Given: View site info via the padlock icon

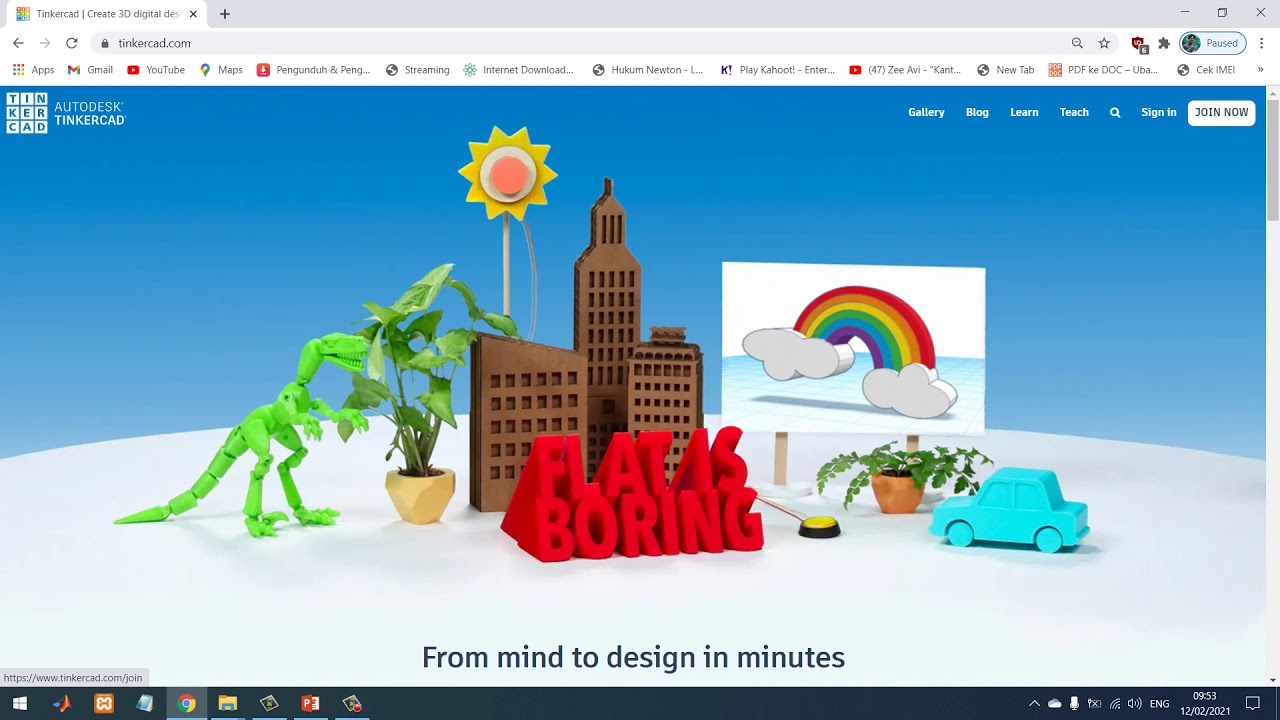Looking at the screenshot, I should (104, 43).
